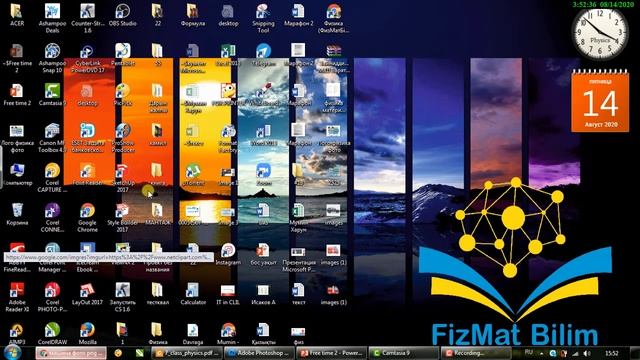The image size is (640, 360).
Task: Switch to the Chrome window in taskbar
Action: point(71,353)
